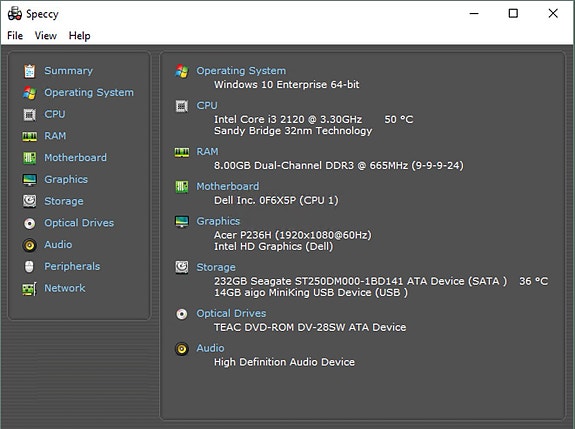Click the Windows flag icon beside Operating System heading
The height and width of the screenshot is (429, 575).
(182, 71)
